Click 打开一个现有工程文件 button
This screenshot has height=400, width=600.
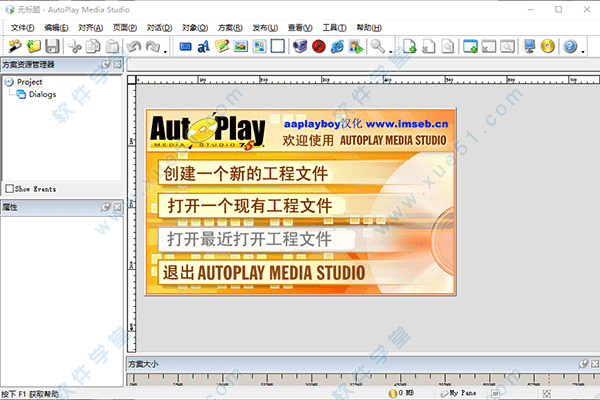click(x=251, y=206)
